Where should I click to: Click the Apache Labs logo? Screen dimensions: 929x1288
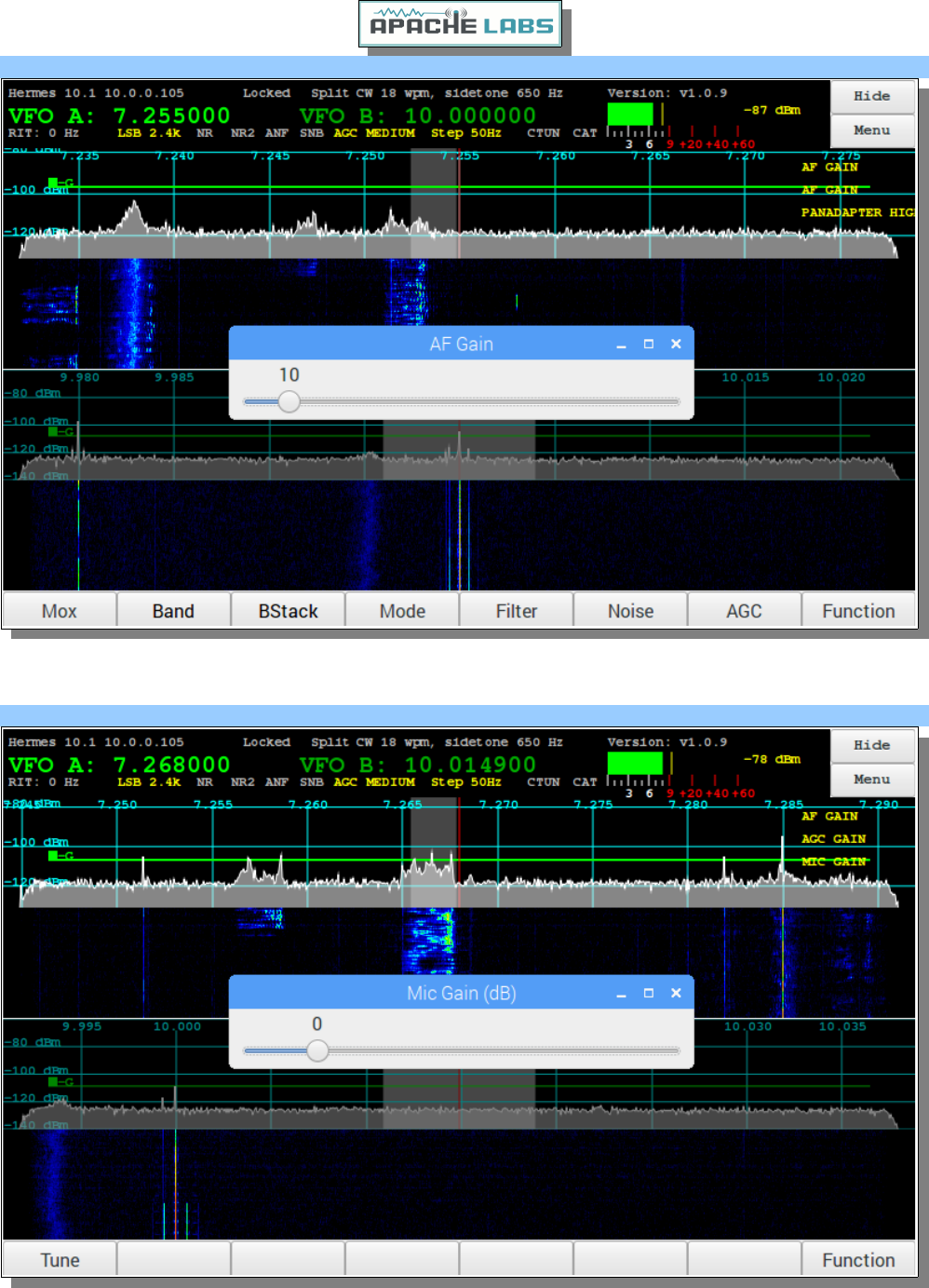[461, 24]
